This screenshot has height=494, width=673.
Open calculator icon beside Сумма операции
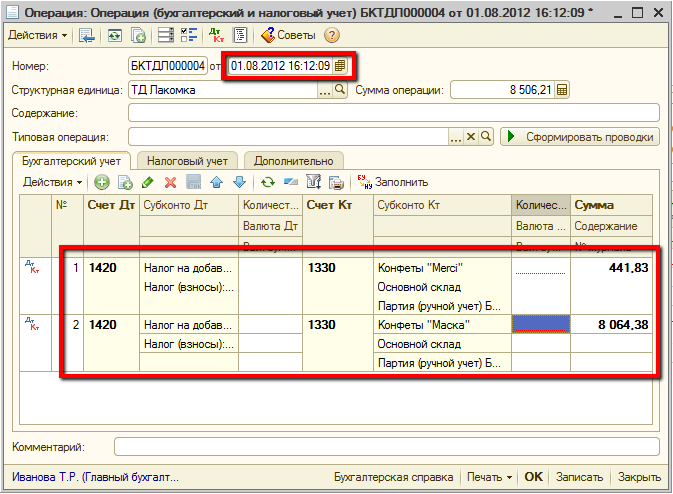tap(562, 90)
